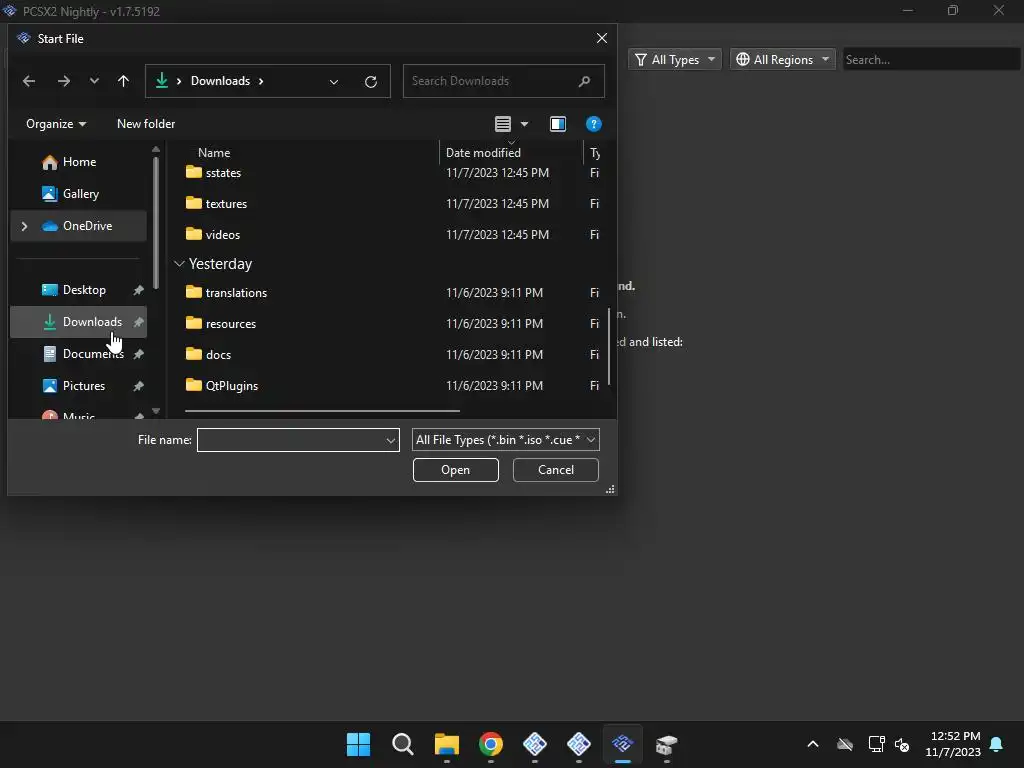Sort by Name column header
The height and width of the screenshot is (768, 1024).
pos(214,153)
